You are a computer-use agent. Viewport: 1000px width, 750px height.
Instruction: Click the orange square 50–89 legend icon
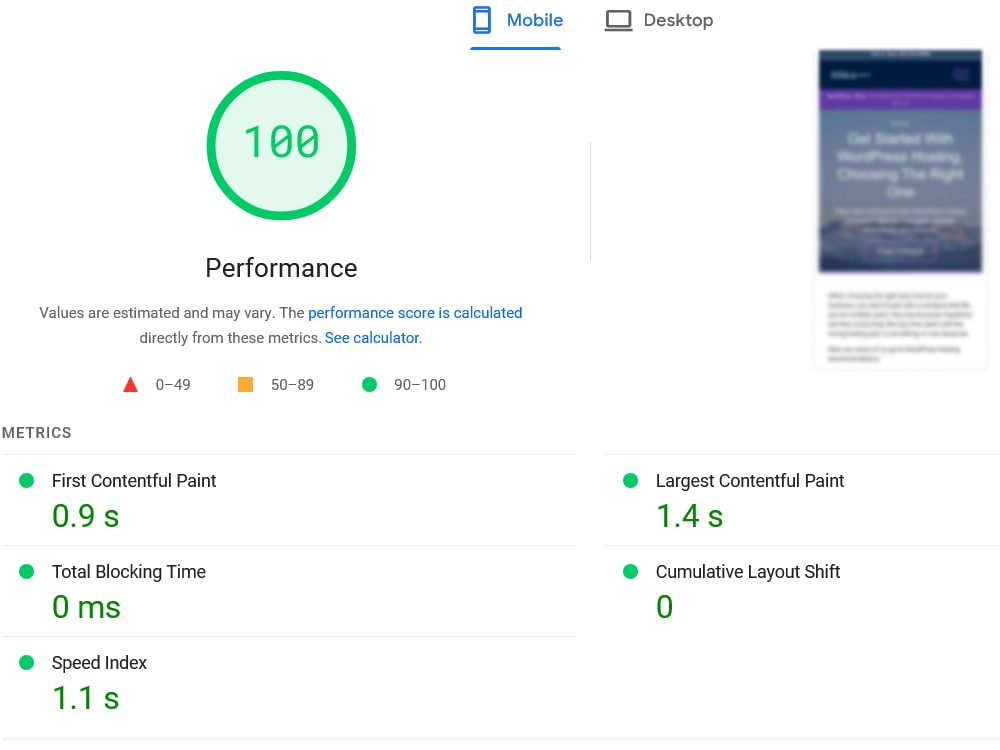(245, 385)
